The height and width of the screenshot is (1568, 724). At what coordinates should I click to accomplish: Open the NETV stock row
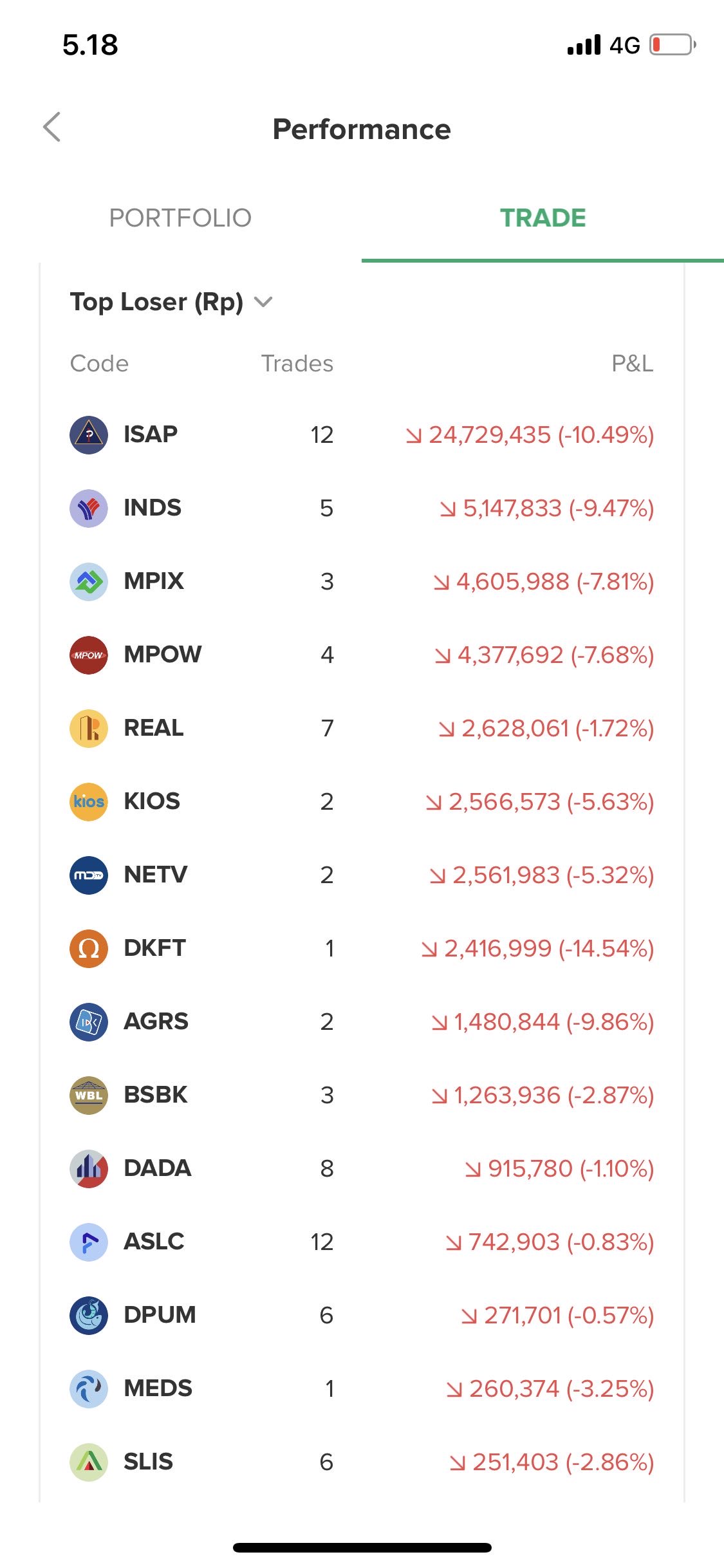(x=360, y=875)
